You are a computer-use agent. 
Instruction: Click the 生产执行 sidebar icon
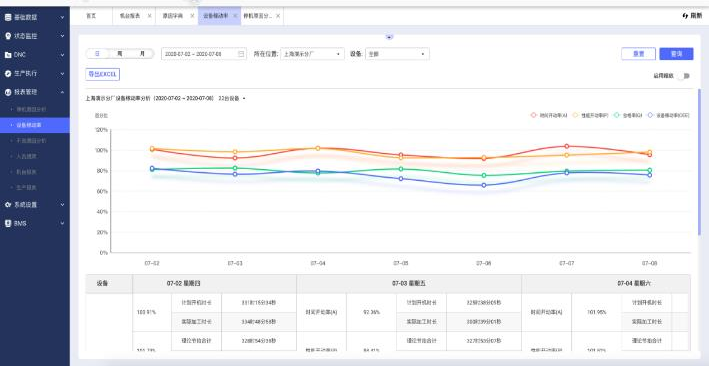tap(8, 73)
